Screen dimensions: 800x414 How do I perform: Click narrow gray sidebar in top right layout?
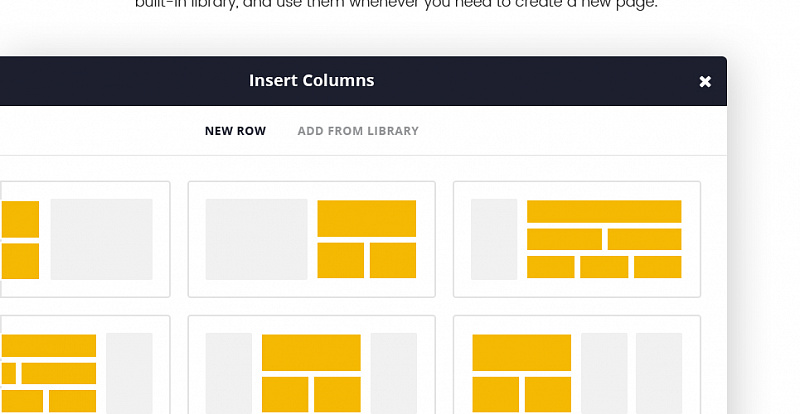tap(494, 239)
